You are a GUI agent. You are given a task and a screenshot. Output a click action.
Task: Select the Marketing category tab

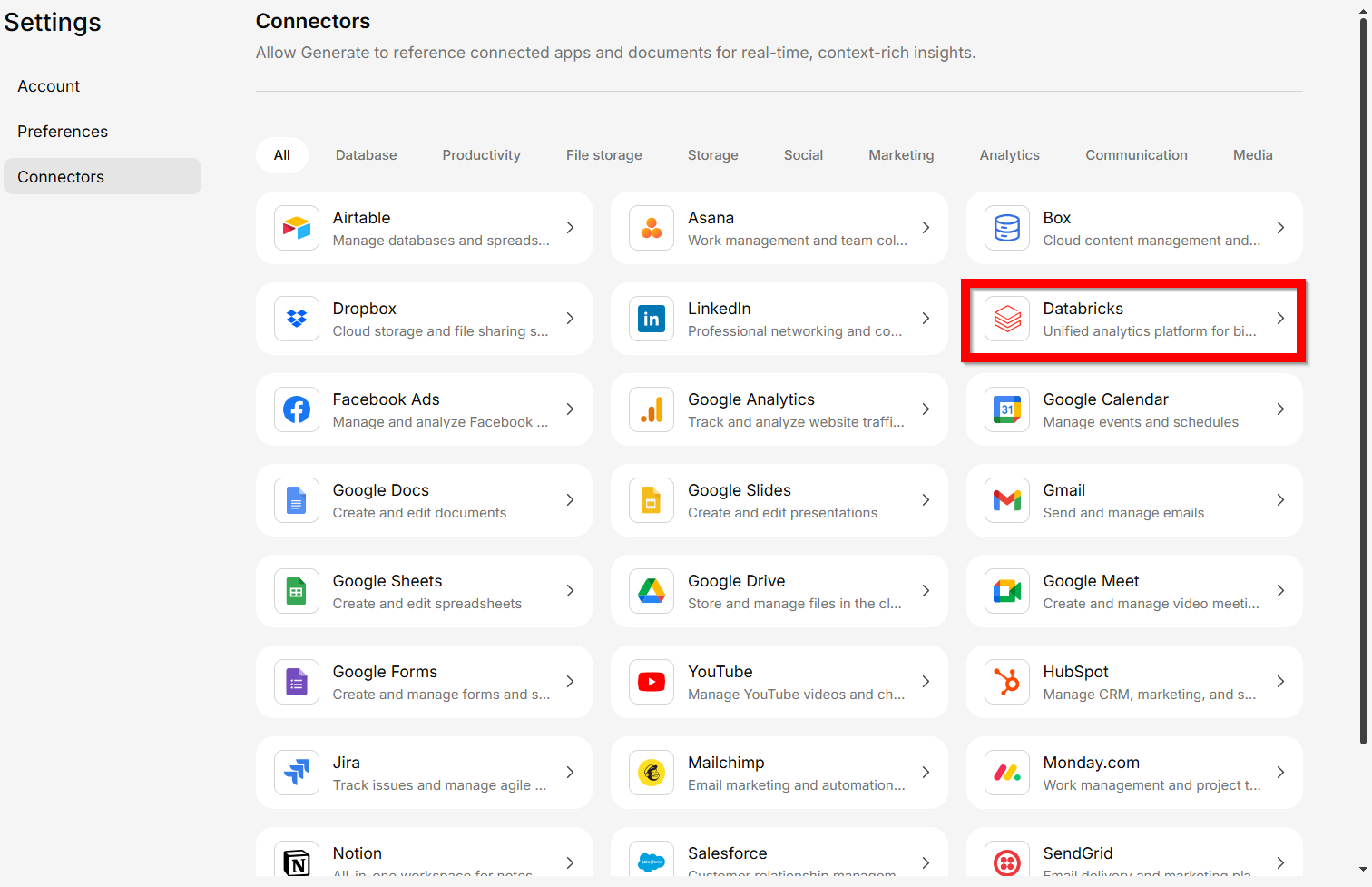click(x=901, y=155)
